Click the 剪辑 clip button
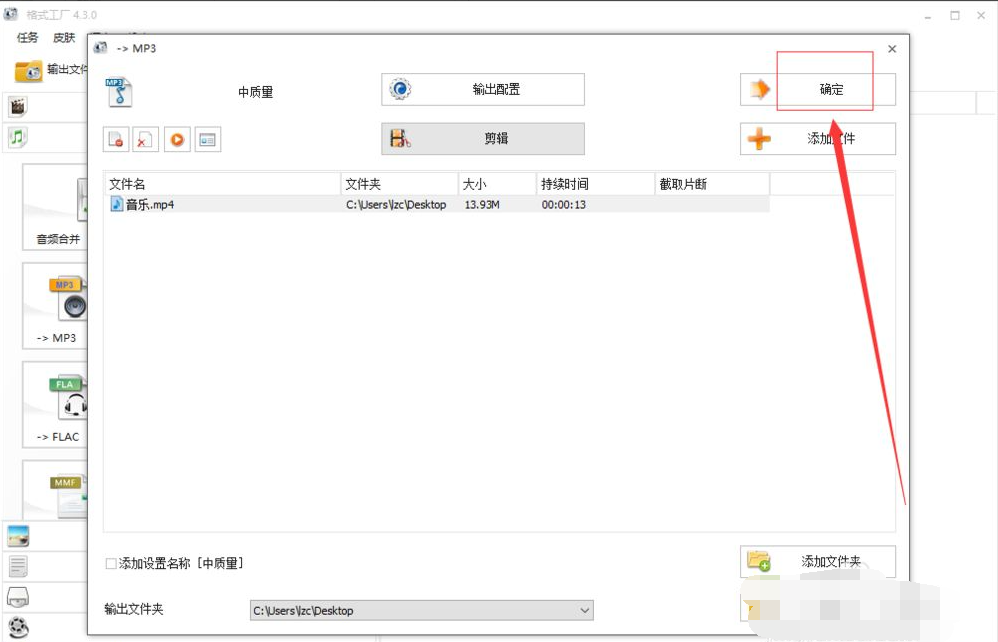This screenshot has height=642, width=998. click(483, 139)
